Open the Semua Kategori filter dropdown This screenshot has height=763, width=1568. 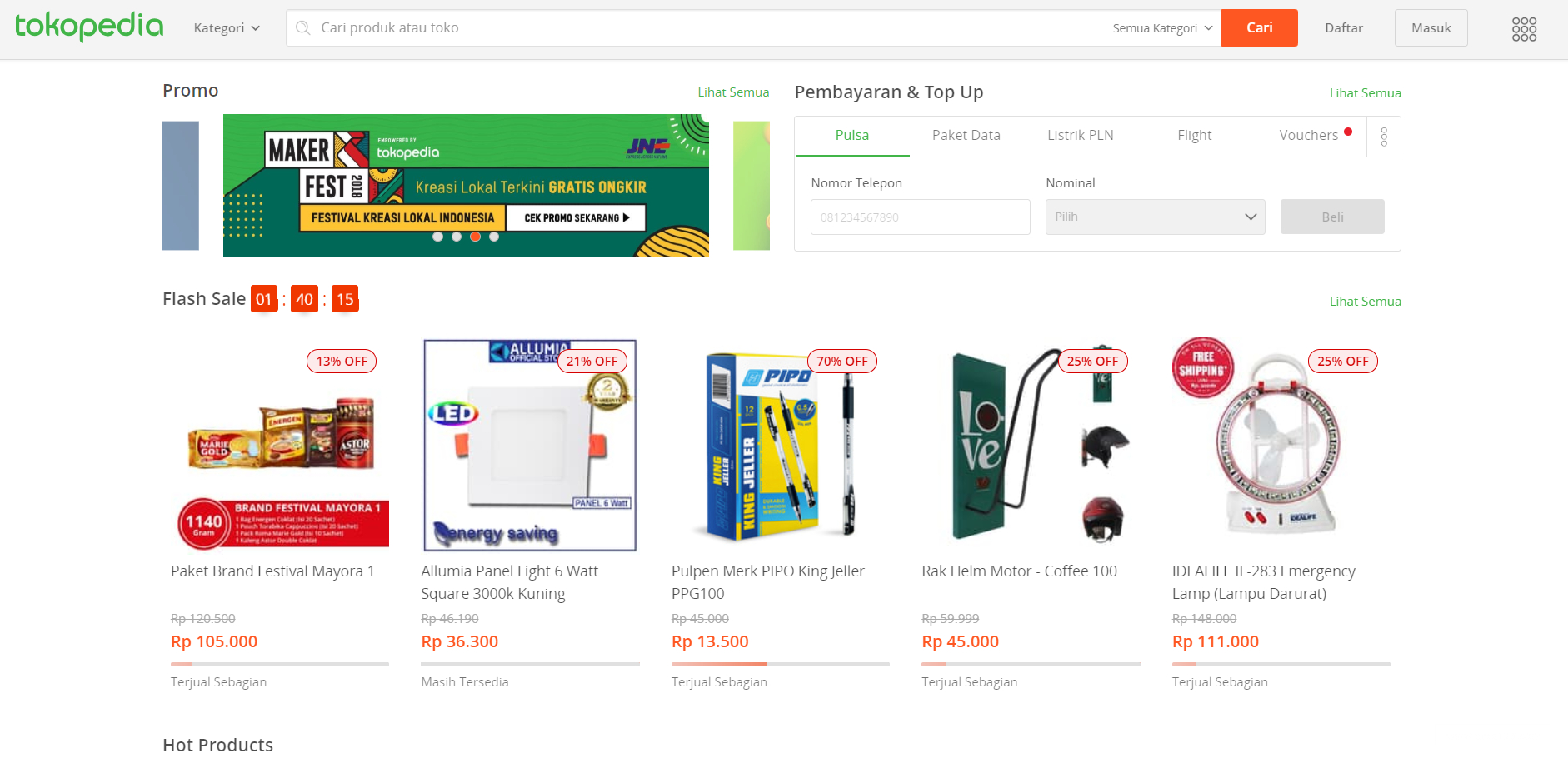1162,28
